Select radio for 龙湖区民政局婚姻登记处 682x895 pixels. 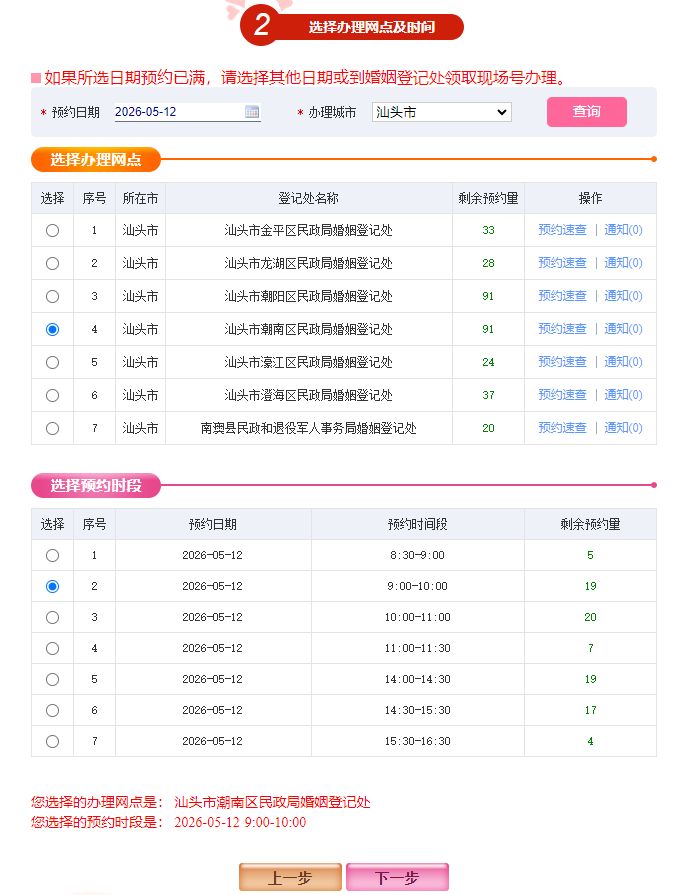coord(53,264)
